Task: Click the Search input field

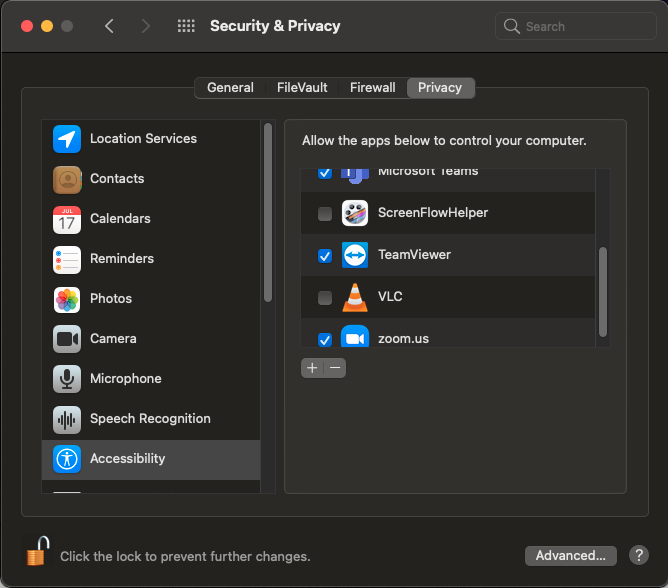Action: click(576, 26)
